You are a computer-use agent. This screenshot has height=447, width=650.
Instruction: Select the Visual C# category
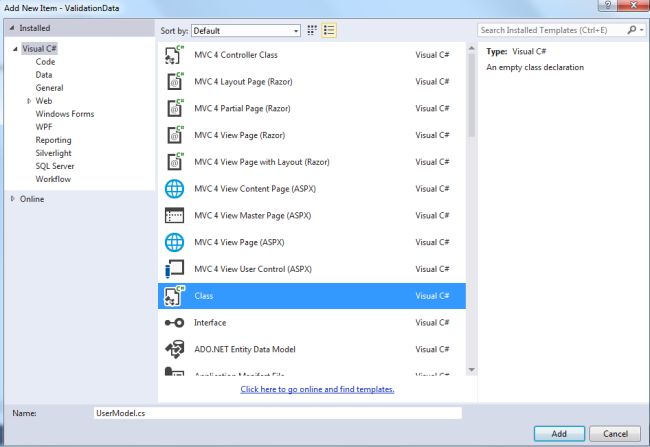[x=39, y=49]
